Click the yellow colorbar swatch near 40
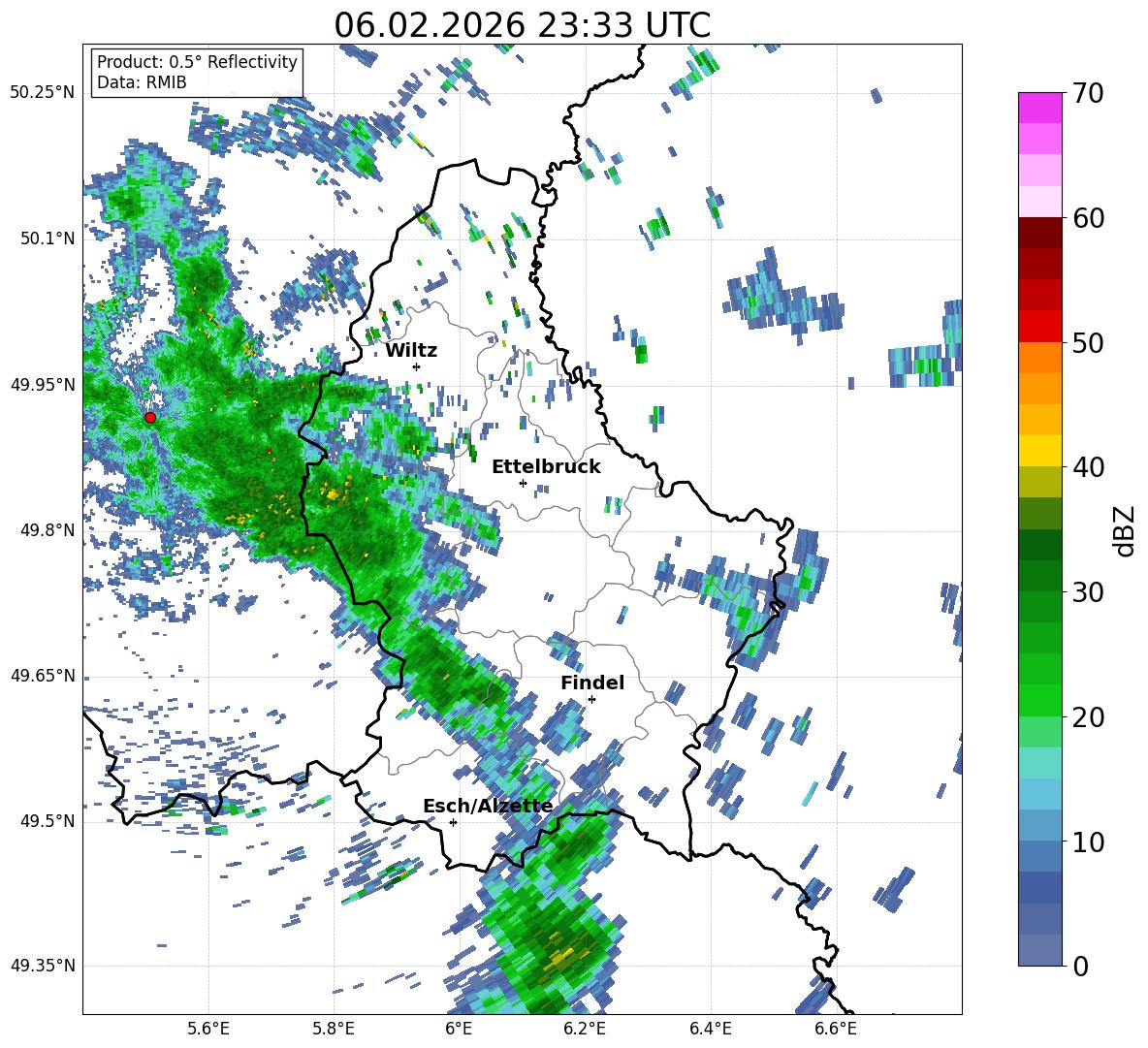Viewport: 1148px width, 1048px height. pos(1040,451)
